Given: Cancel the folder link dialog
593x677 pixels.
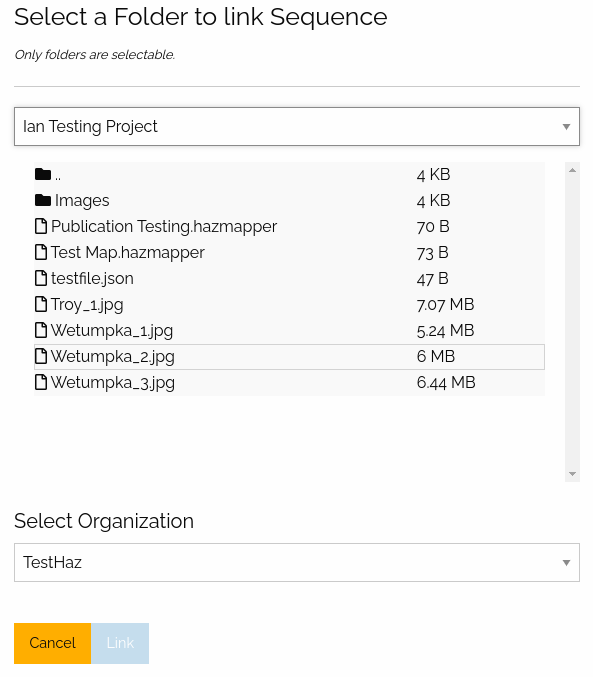Looking at the screenshot, I should click(x=53, y=643).
